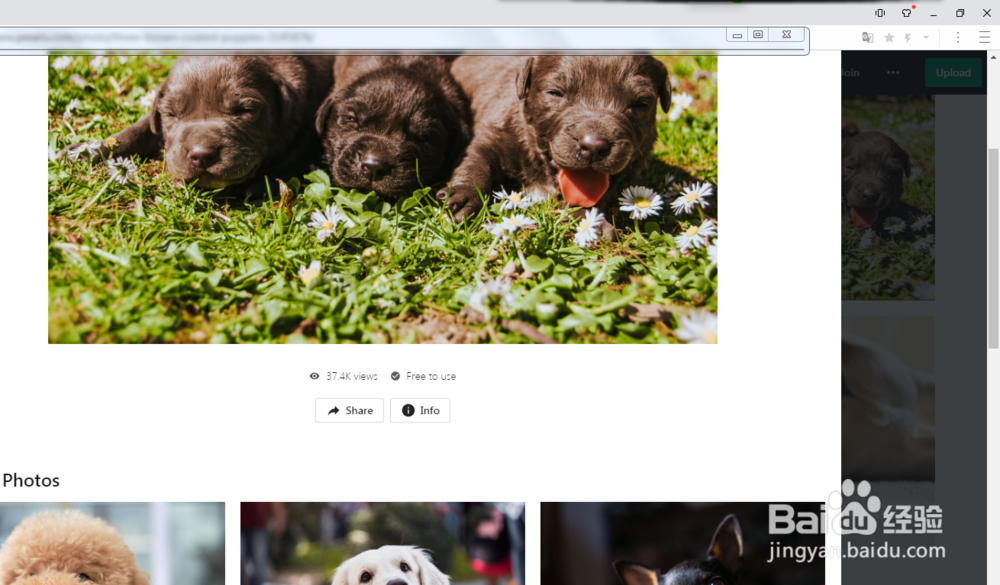This screenshot has height=585, width=1000.
Task: Click the Free to use checkmark icon
Action: coord(395,376)
